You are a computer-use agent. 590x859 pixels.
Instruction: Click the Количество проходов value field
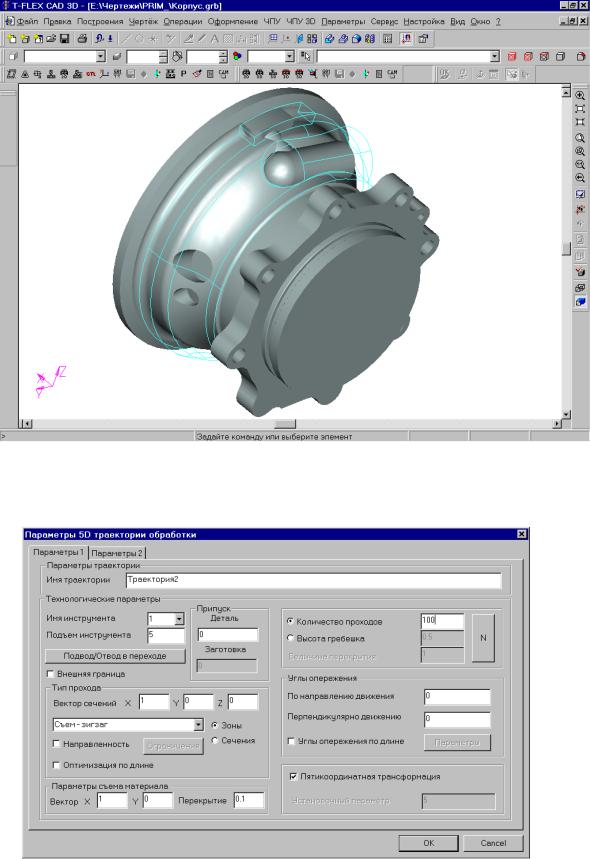442,621
